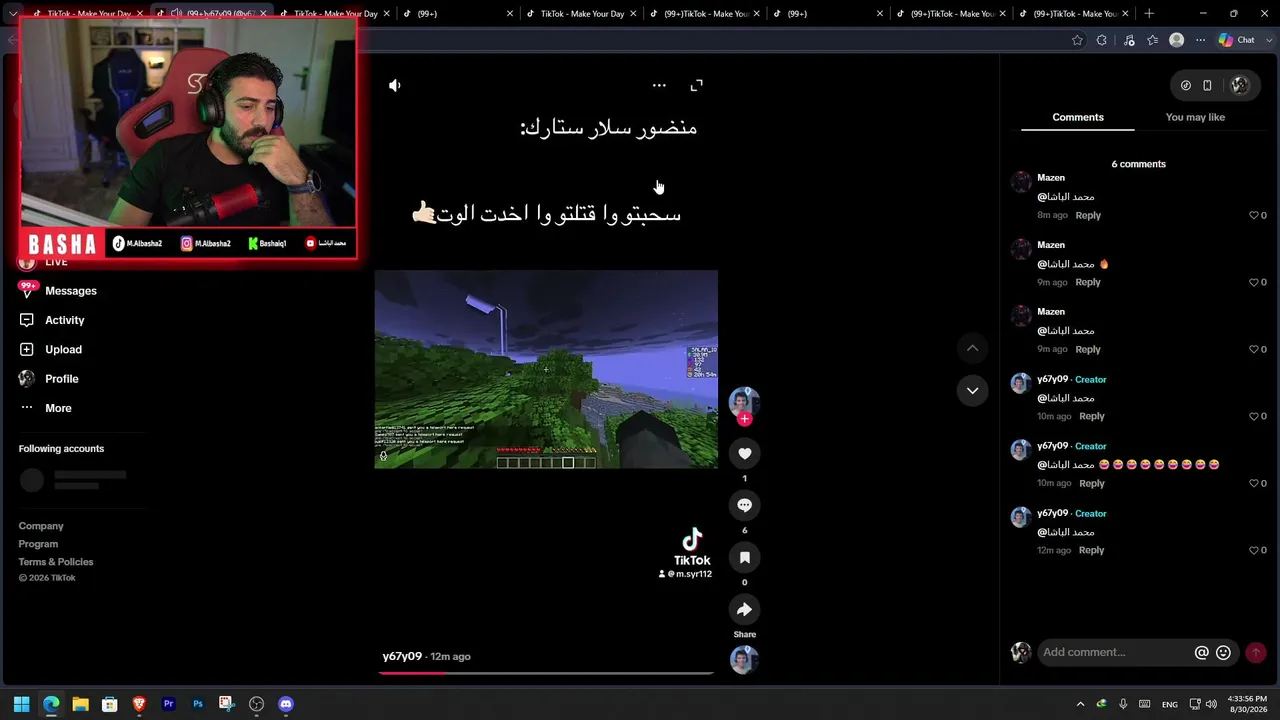
Task: Go to the next video with down arrow
Action: click(x=972, y=391)
